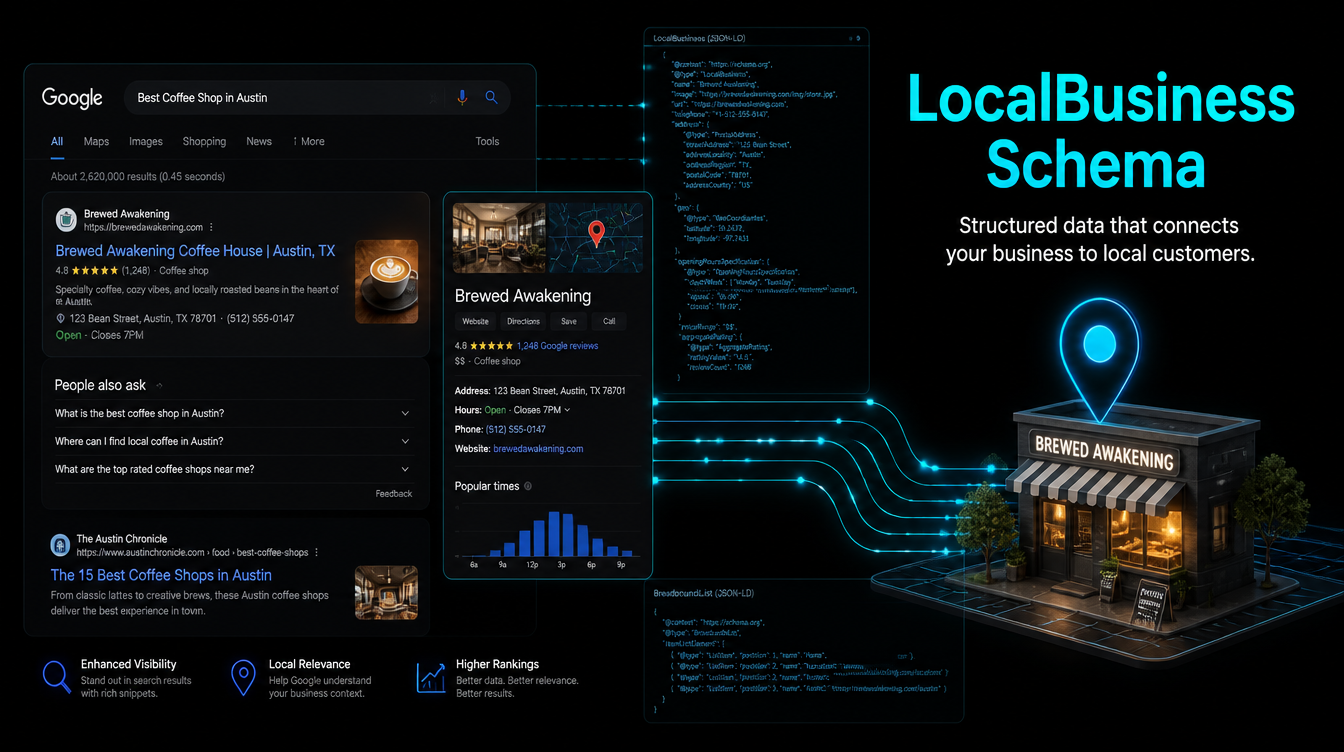Open the More search filters menu

tap(308, 141)
